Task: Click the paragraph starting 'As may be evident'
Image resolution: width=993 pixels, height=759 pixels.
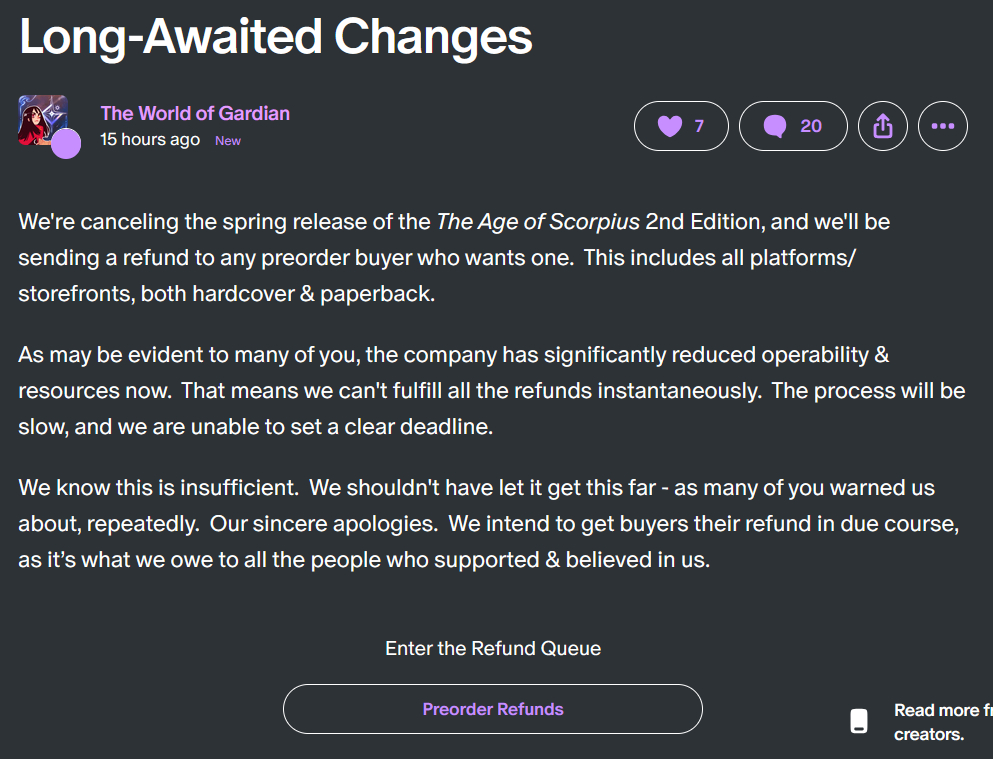Action: tap(492, 391)
